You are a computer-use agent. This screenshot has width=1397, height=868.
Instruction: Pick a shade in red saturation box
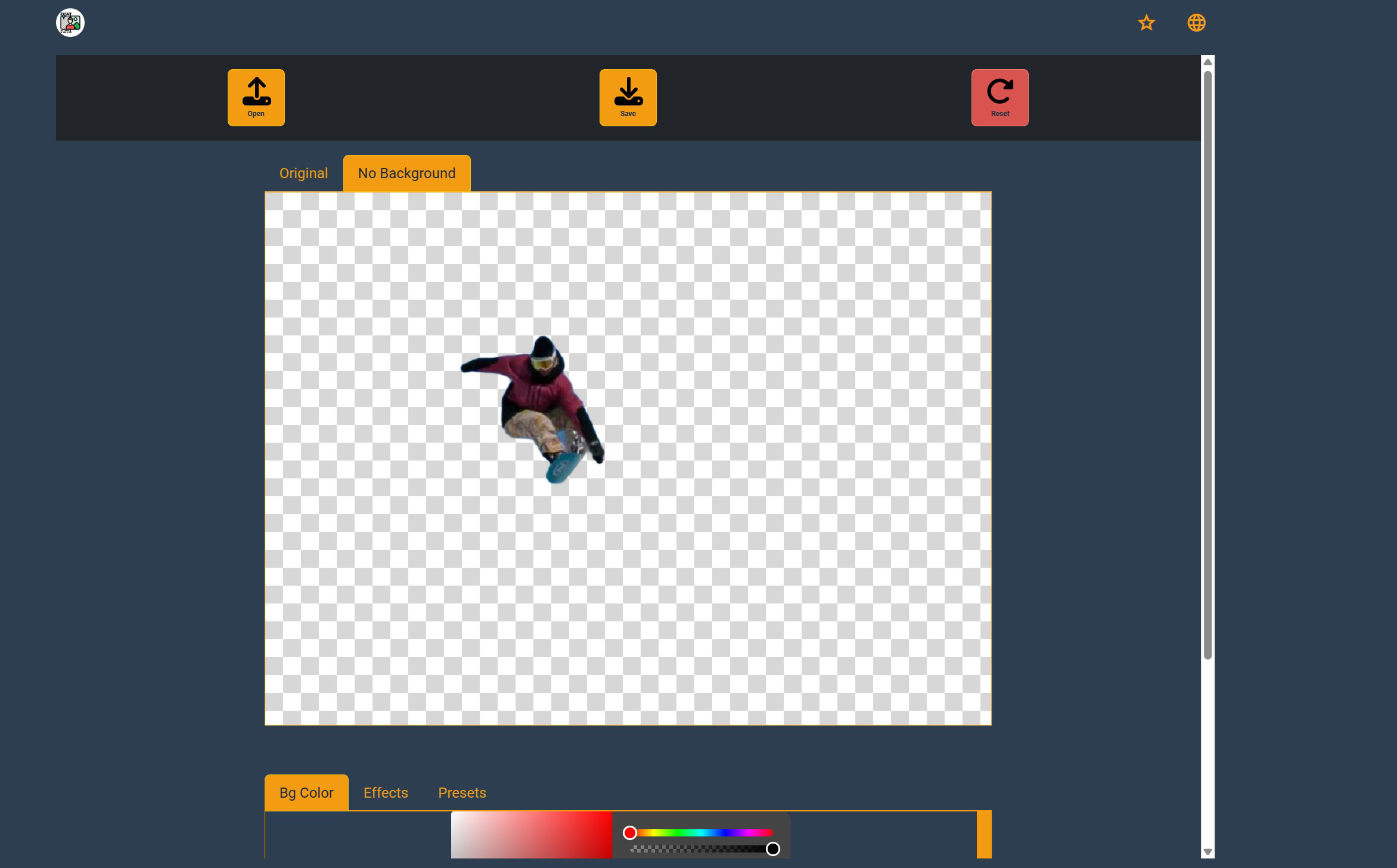(x=531, y=835)
